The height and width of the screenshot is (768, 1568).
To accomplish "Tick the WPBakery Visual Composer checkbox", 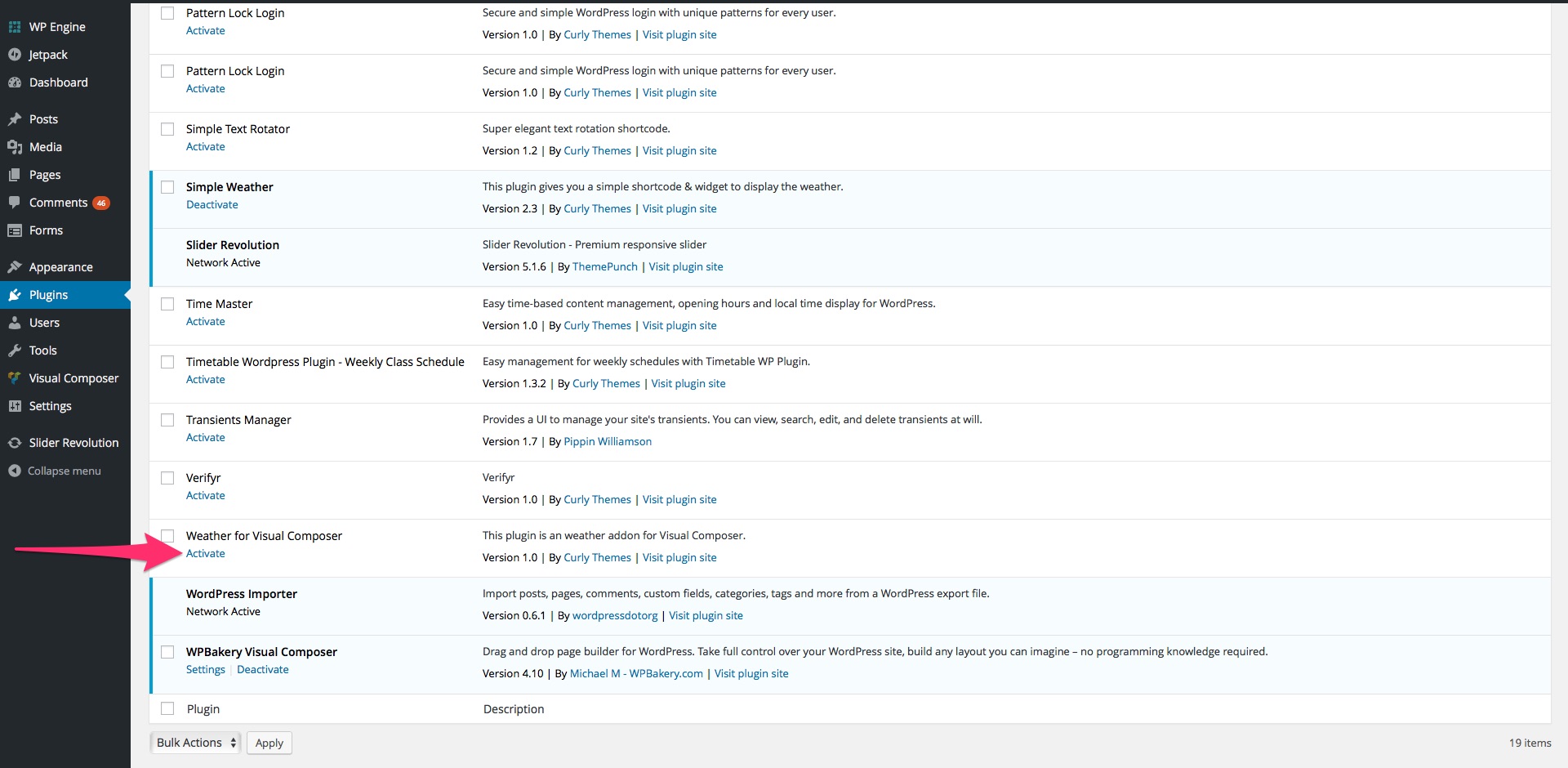I will [167, 652].
